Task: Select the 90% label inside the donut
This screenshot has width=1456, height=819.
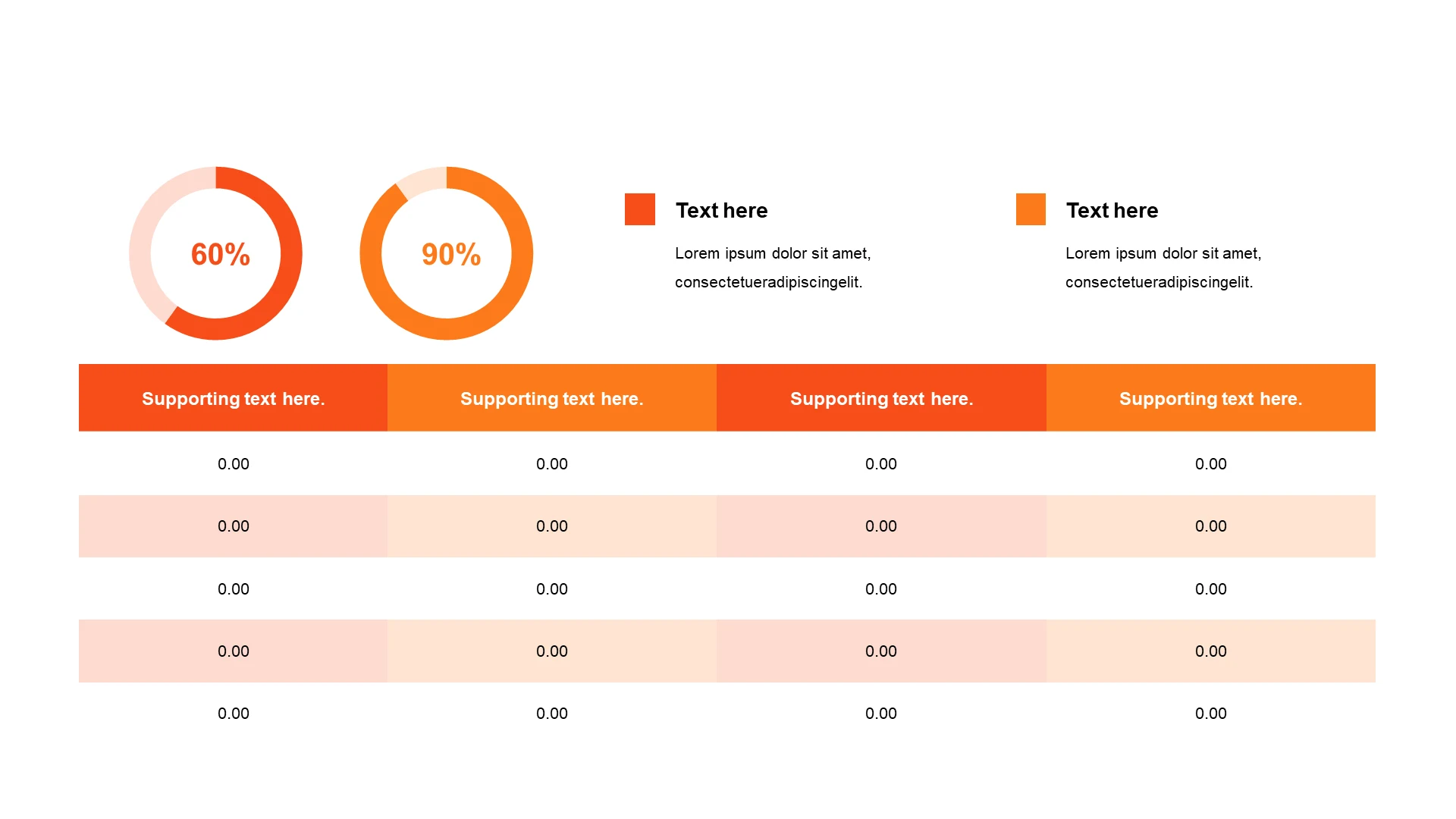Action: [451, 254]
